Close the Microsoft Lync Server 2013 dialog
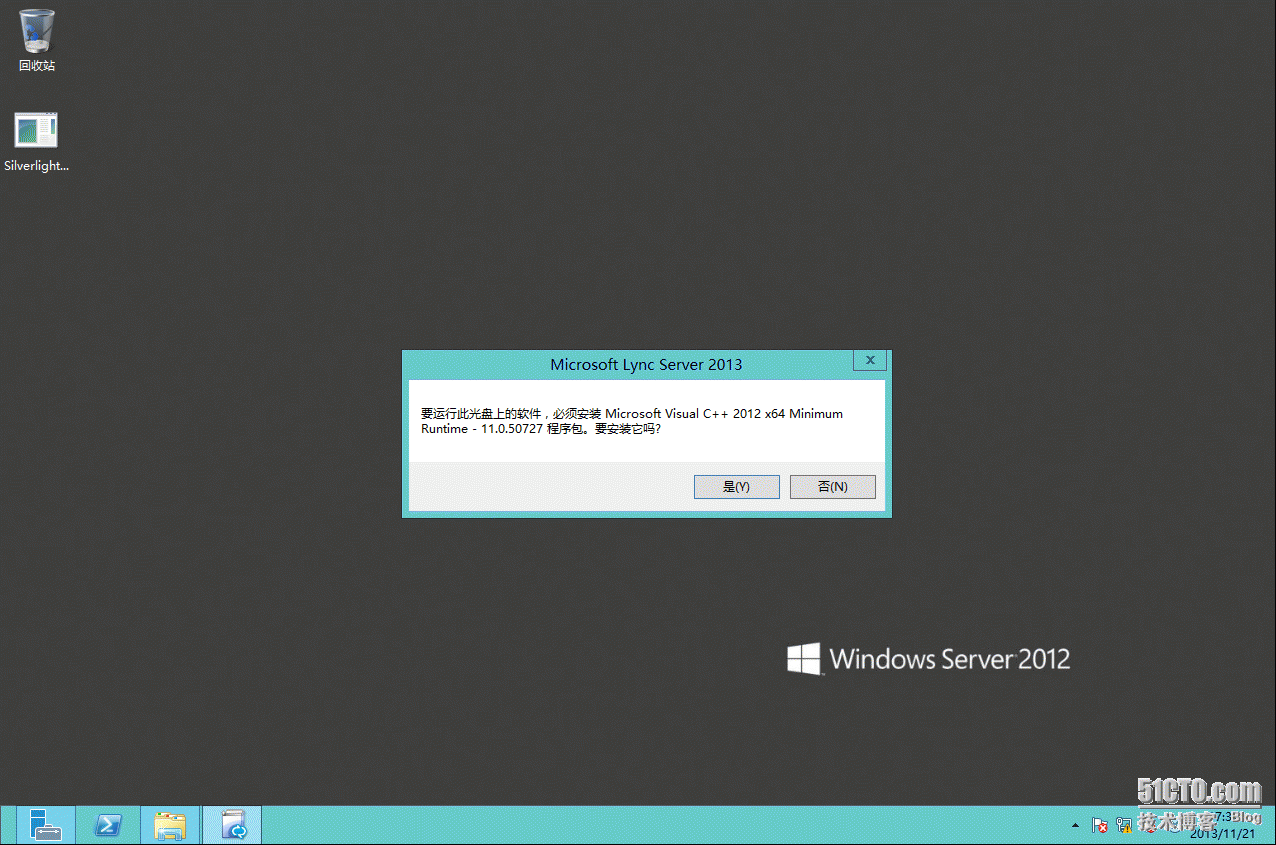Image resolution: width=1276 pixels, height=845 pixels. (x=870, y=360)
